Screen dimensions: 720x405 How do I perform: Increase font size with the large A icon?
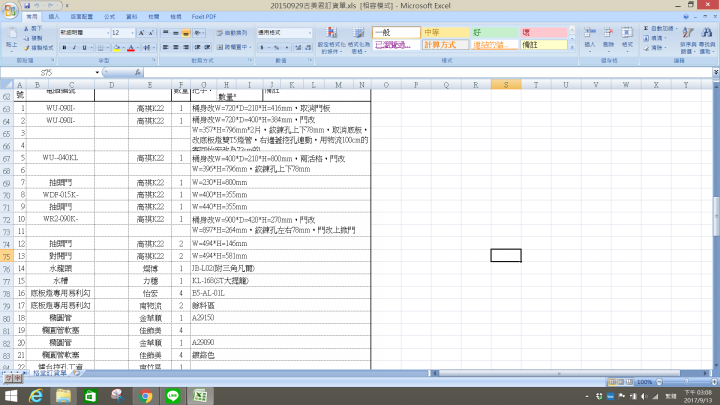pyautogui.click(x=141, y=33)
